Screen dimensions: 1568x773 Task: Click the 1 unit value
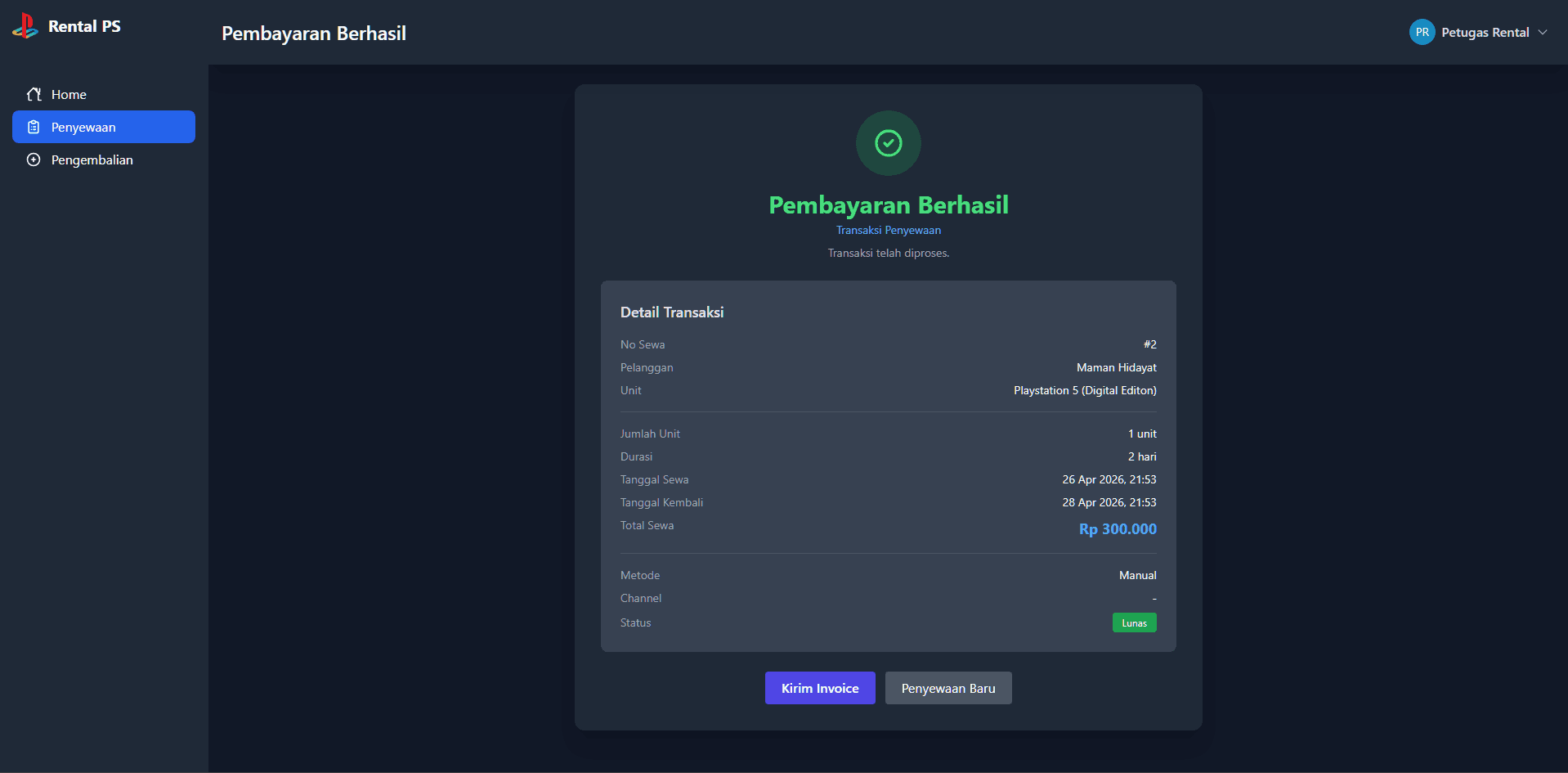click(x=1143, y=434)
